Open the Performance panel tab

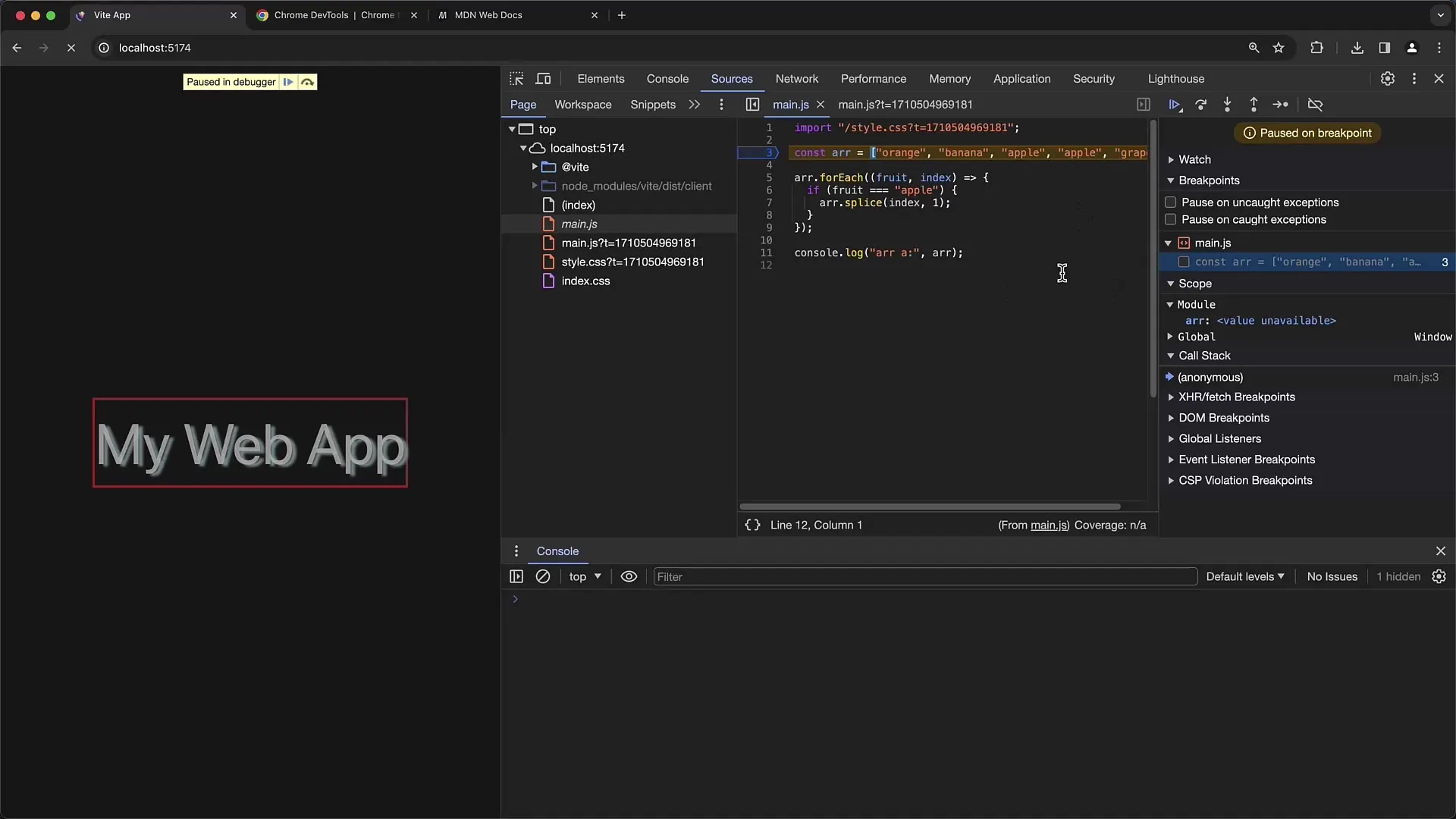point(873,79)
